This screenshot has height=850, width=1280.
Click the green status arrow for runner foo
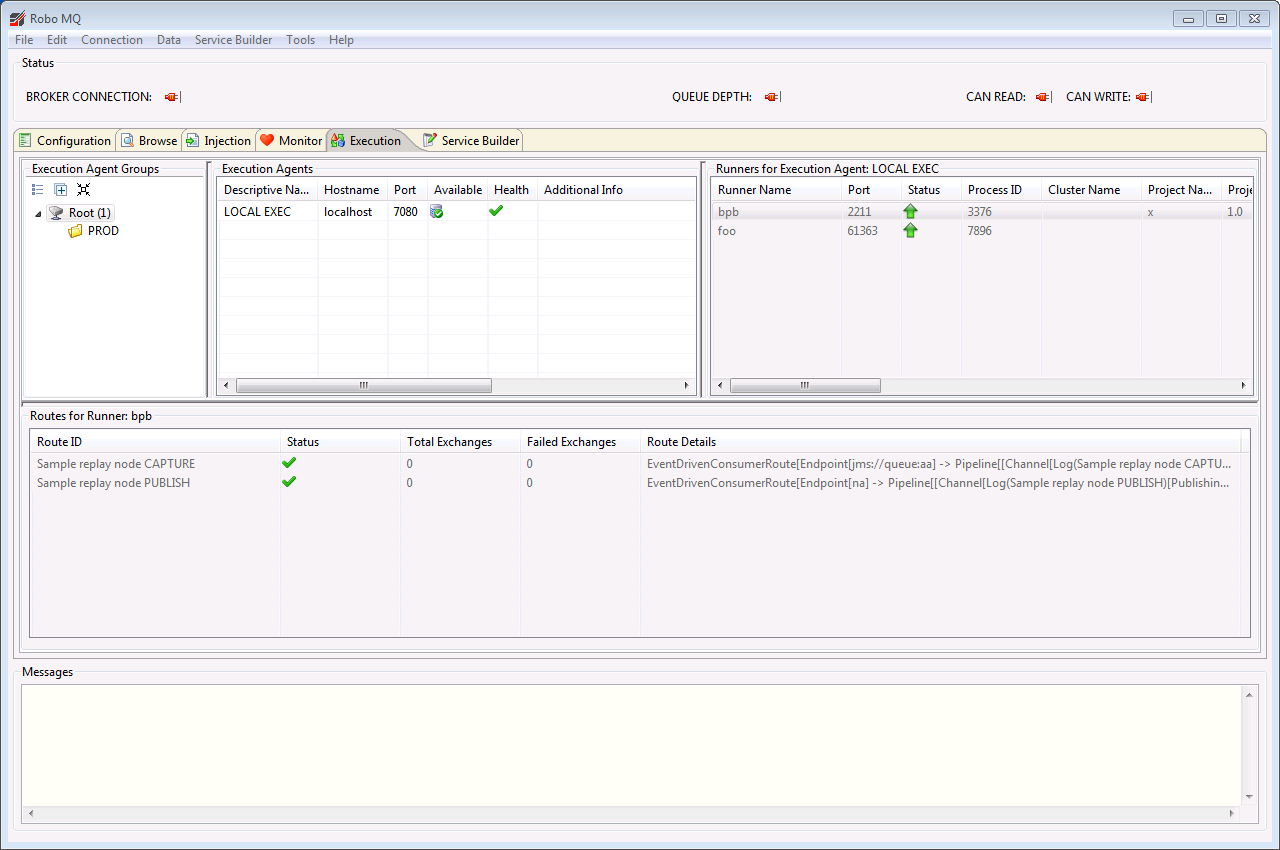point(910,231)
